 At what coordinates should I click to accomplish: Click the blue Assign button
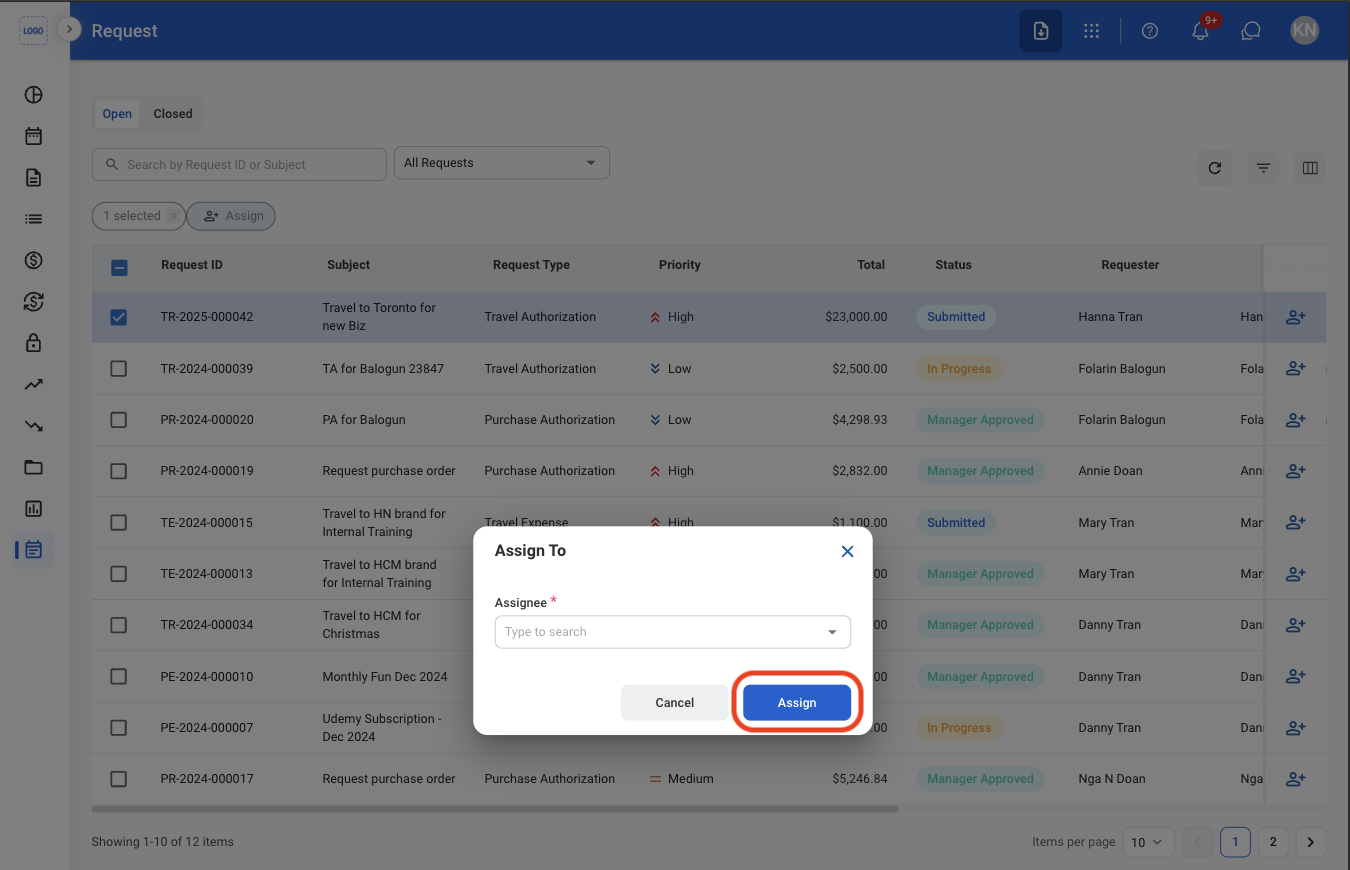tap(797, 703)
